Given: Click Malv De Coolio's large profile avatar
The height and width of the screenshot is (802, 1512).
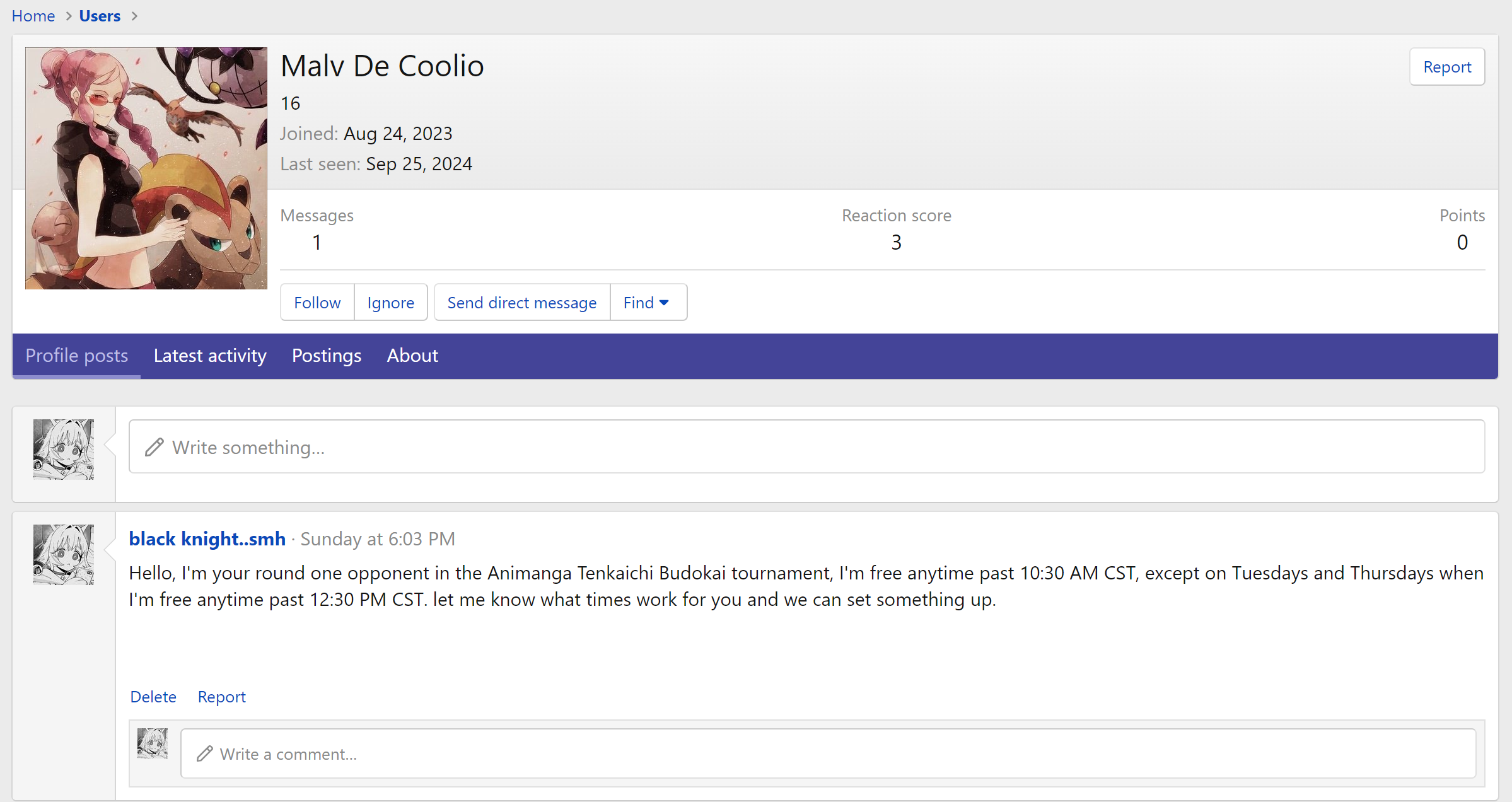Looking at the screenshot, I should click(146, 168).
